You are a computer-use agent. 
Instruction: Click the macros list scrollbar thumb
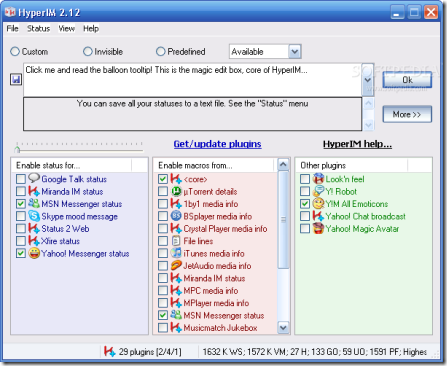283,220
